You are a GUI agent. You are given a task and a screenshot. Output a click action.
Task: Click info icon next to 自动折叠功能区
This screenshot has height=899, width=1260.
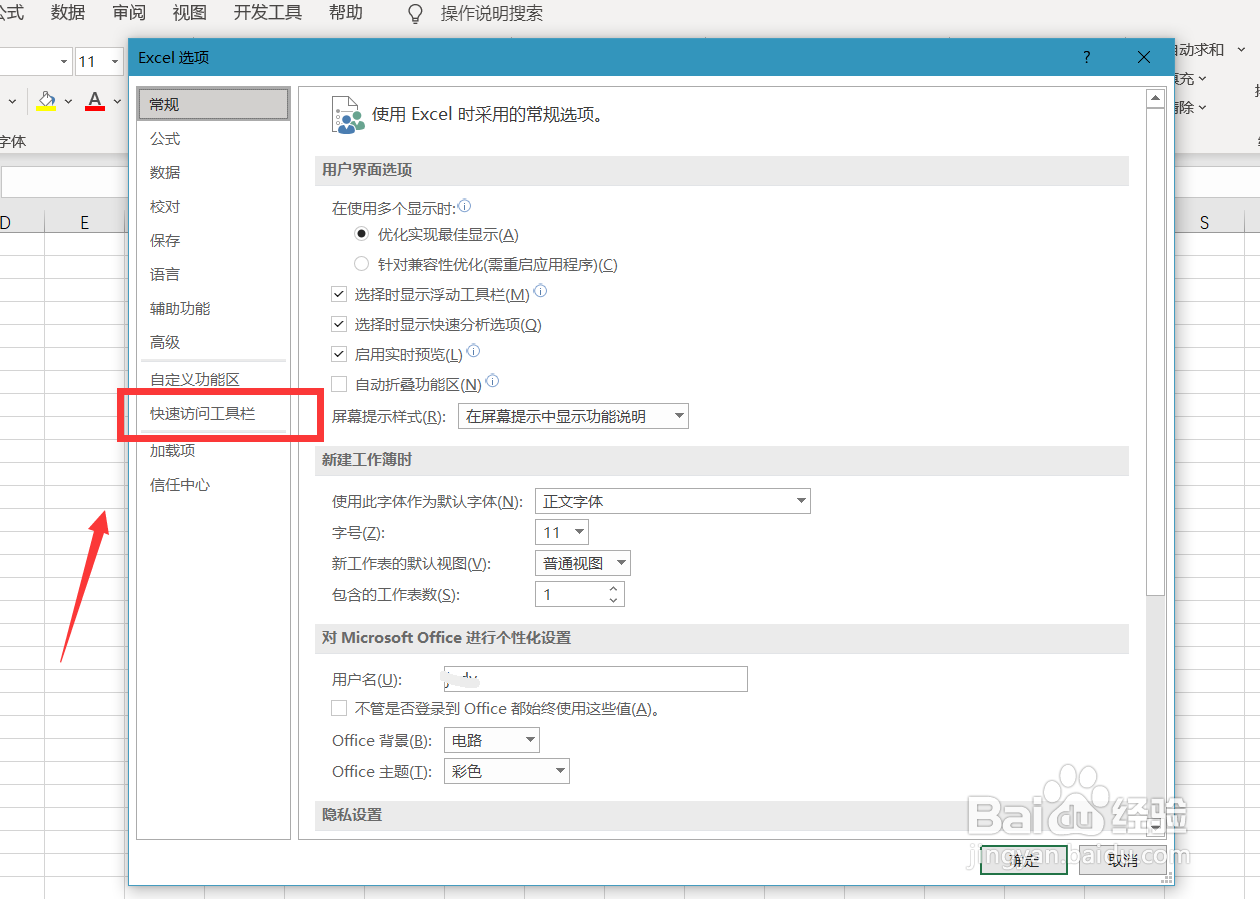click(x=492, y=382)
